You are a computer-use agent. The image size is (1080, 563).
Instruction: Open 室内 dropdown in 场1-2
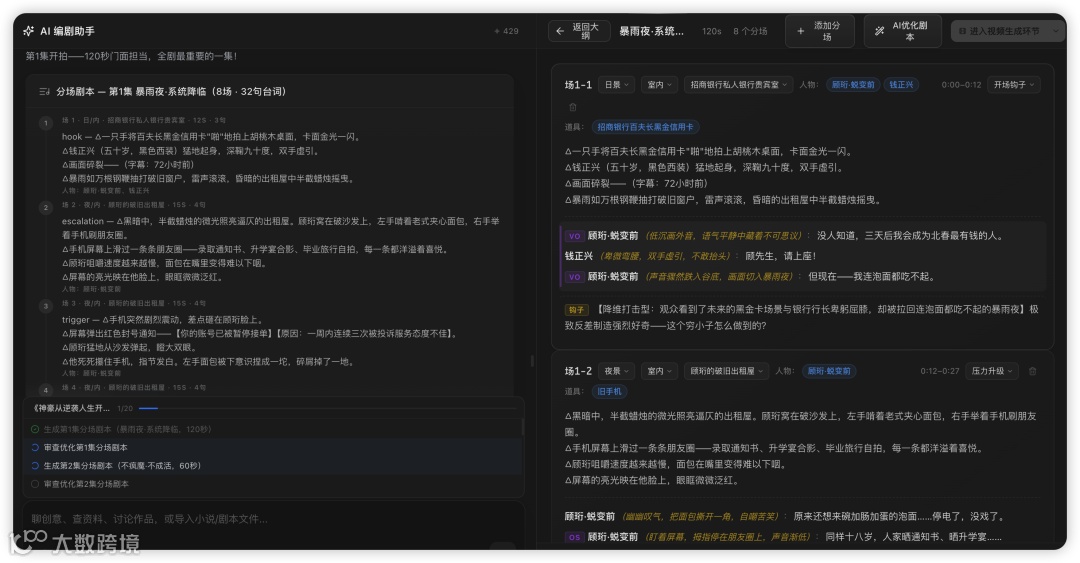click(659, 371)
